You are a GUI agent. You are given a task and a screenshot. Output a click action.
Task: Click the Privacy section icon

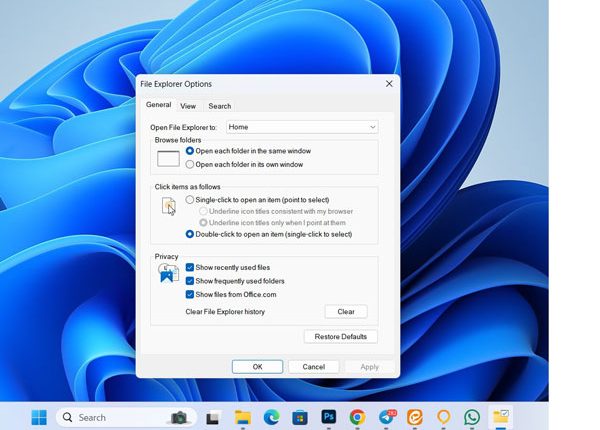coord(168,273)
